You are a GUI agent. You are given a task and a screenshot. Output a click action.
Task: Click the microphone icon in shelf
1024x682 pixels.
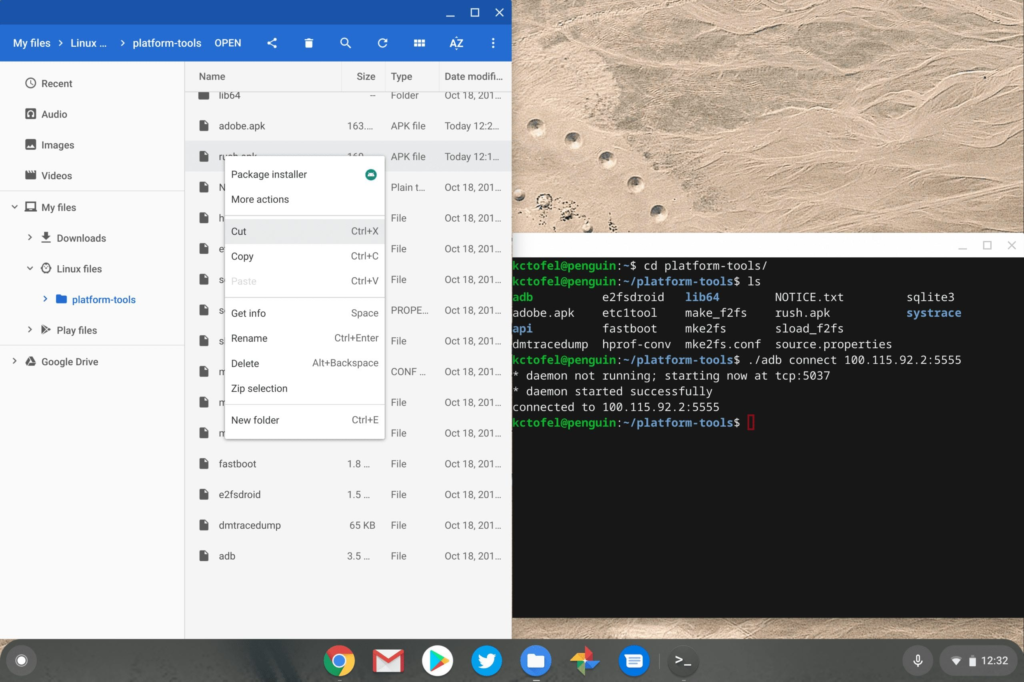coord(918,660)
